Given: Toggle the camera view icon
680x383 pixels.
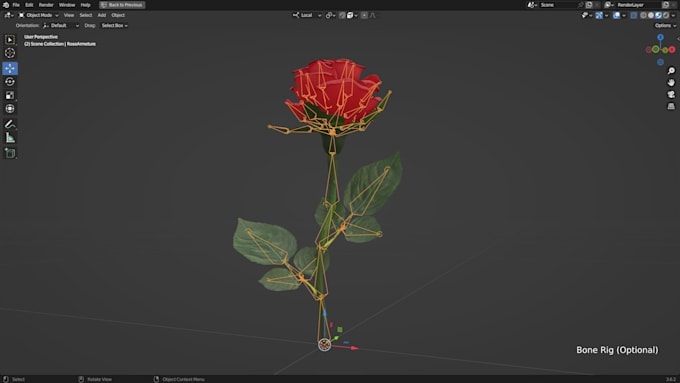Looking at the screenshot, I should coord(671,94).
